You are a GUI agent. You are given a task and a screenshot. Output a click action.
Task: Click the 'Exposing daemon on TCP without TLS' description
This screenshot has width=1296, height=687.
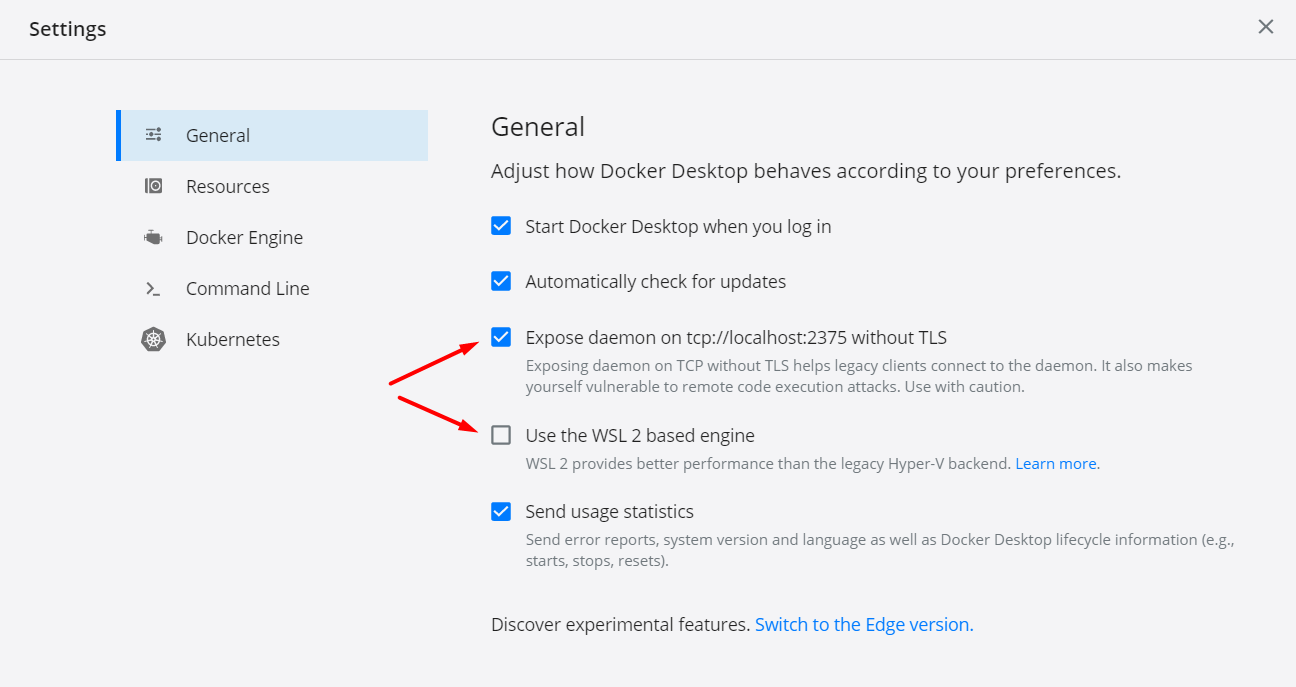click(x=859, y=376)
